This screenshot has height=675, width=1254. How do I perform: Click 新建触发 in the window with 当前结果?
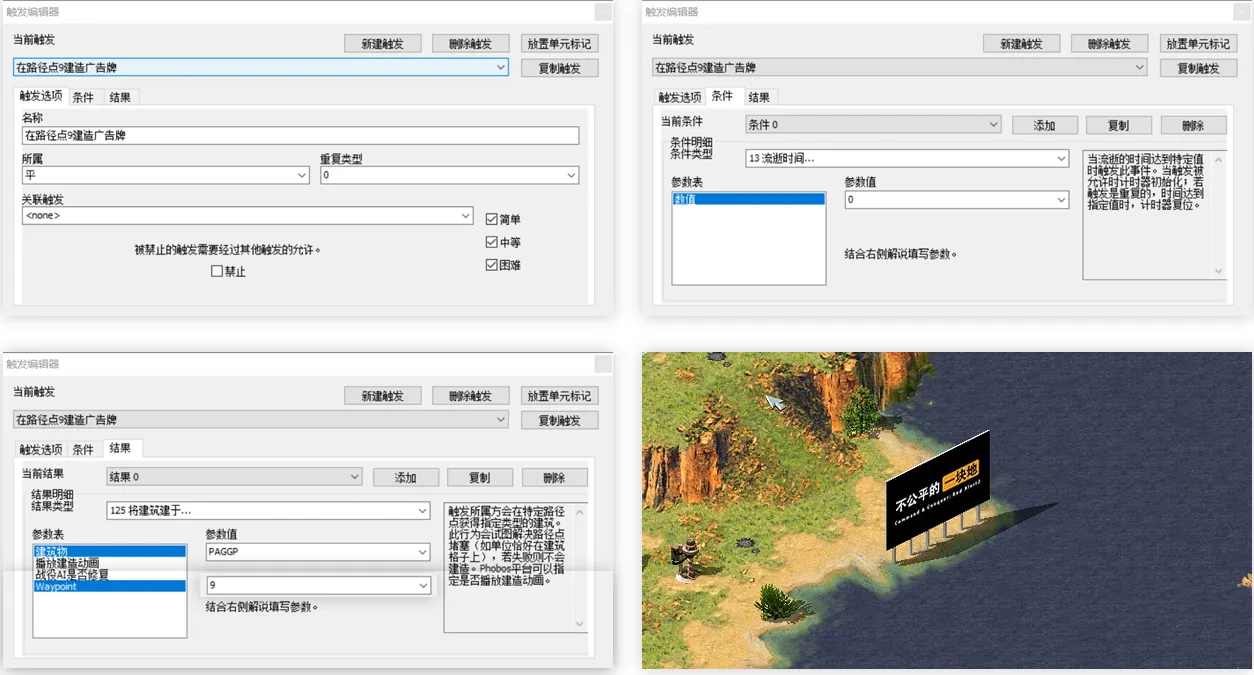(383, 395)
